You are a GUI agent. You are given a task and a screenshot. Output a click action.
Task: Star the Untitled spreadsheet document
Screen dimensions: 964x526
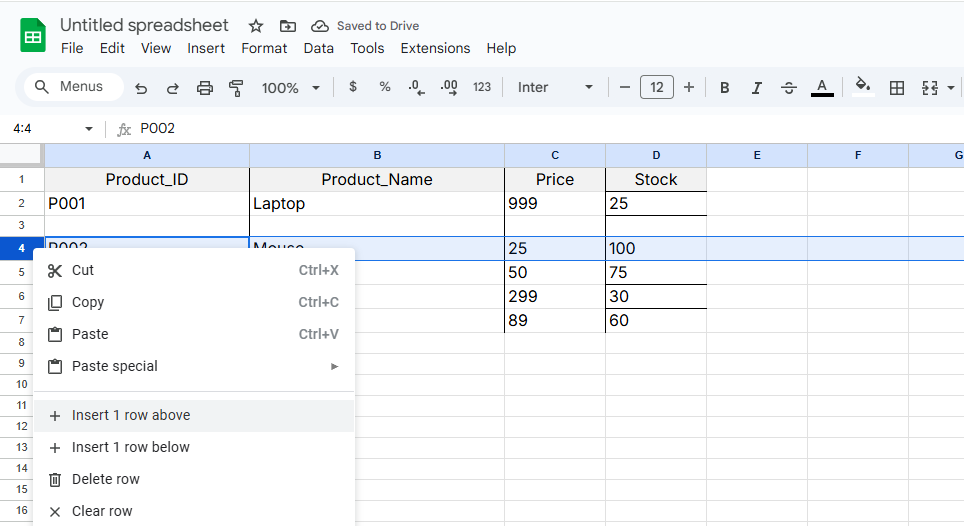256,26
